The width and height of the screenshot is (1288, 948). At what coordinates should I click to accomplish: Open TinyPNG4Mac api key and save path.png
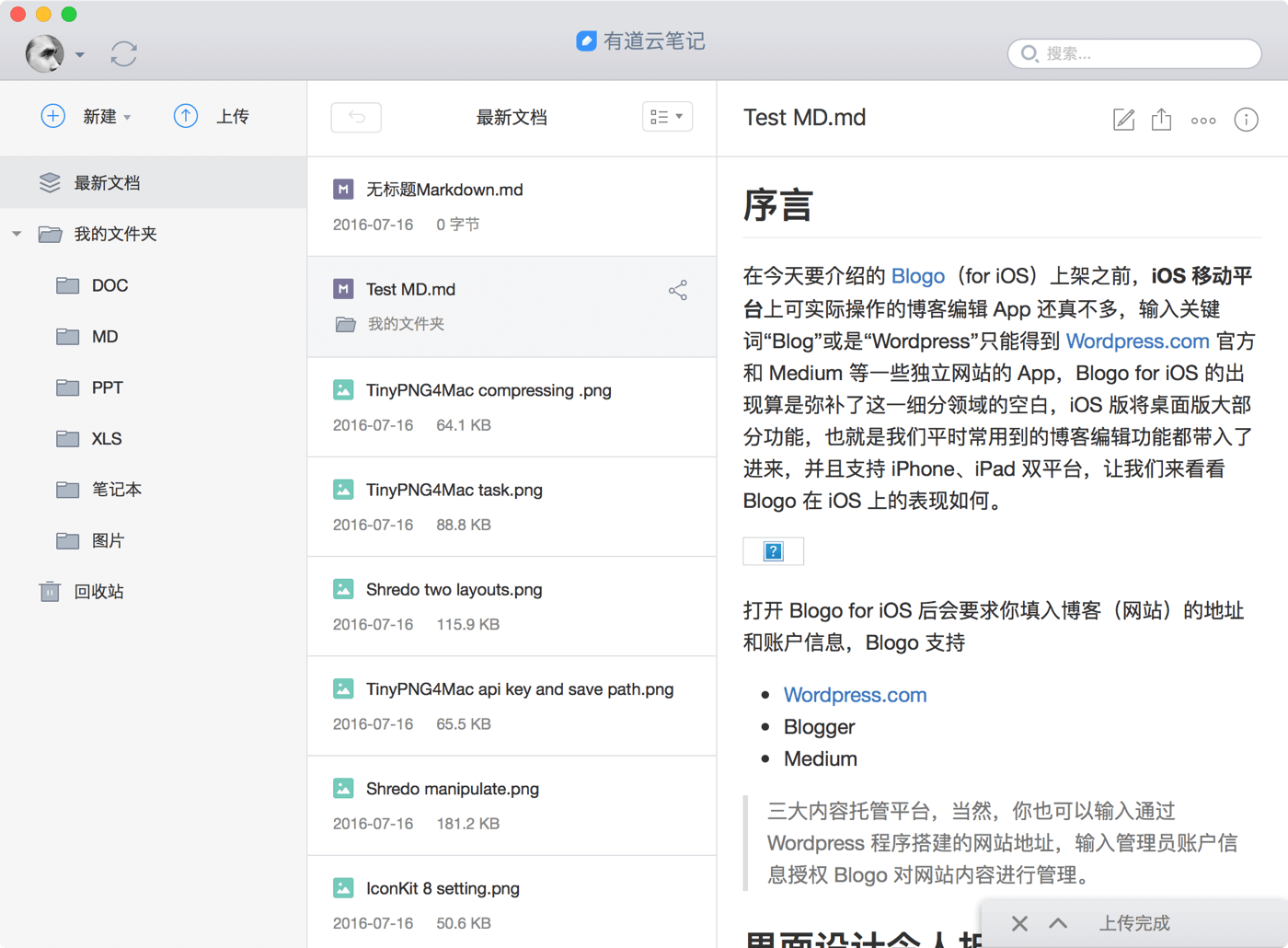pyautogui.click(x=512, y=706)
